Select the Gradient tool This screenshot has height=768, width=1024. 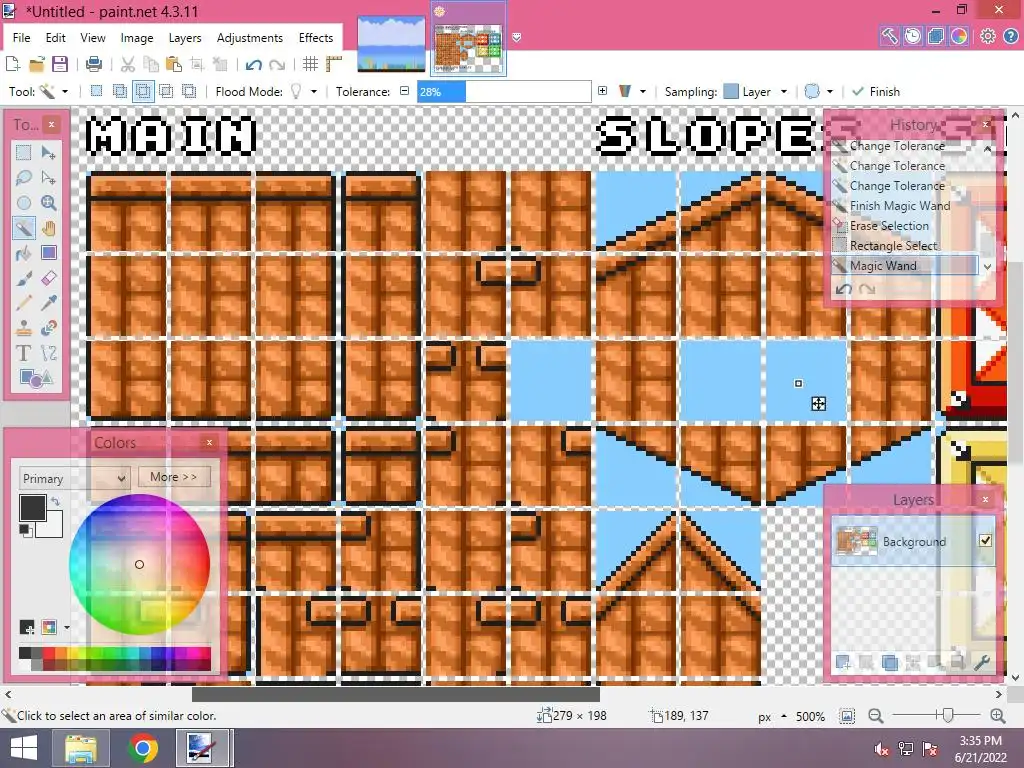tap(48, 253)
